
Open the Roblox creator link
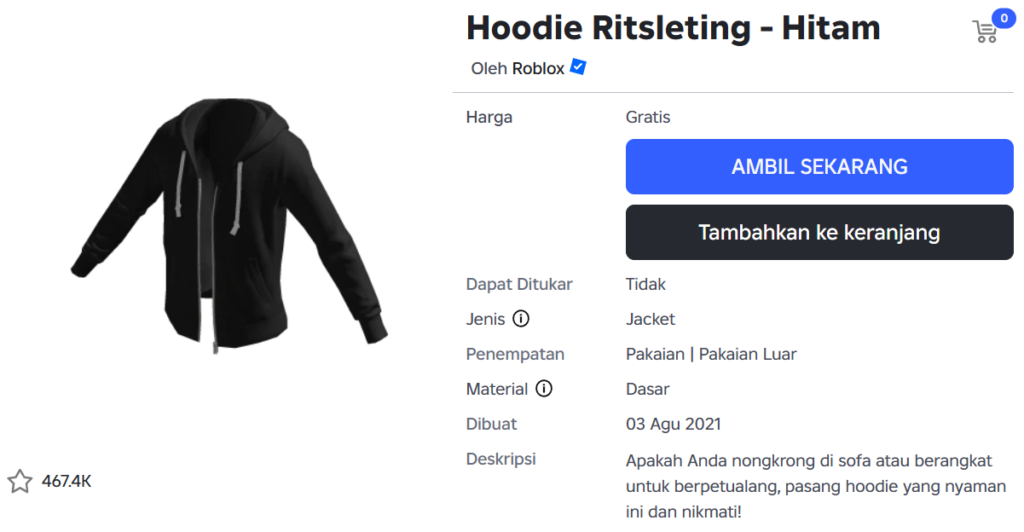[538, 69]
